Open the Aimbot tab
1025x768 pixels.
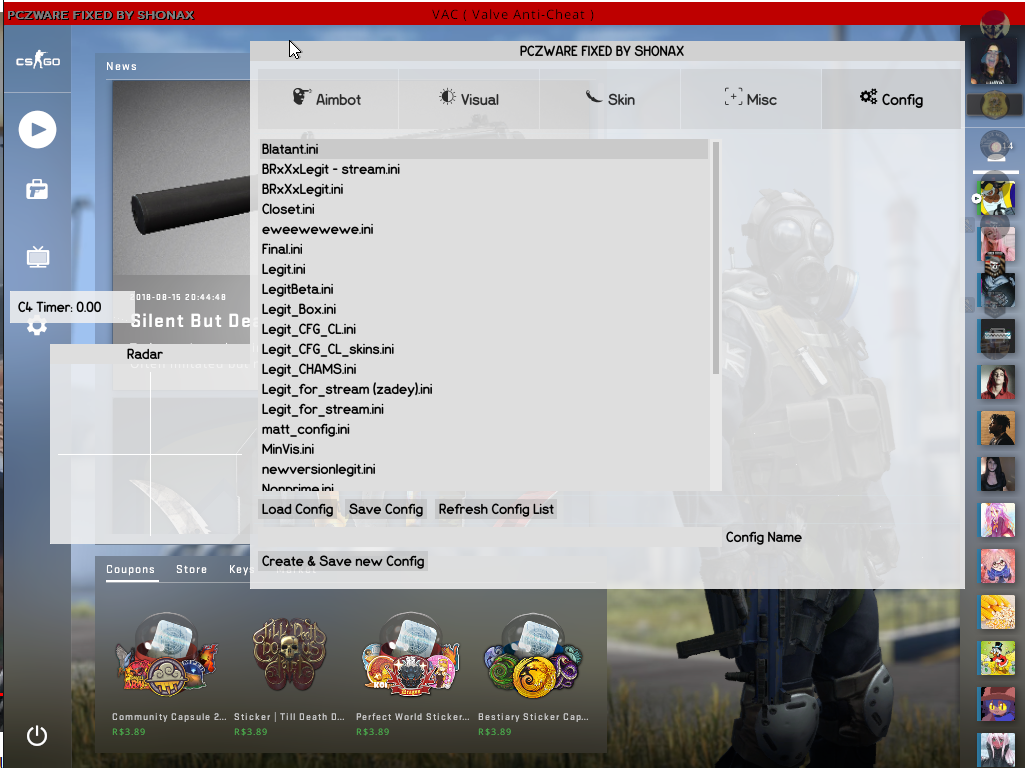328,99
